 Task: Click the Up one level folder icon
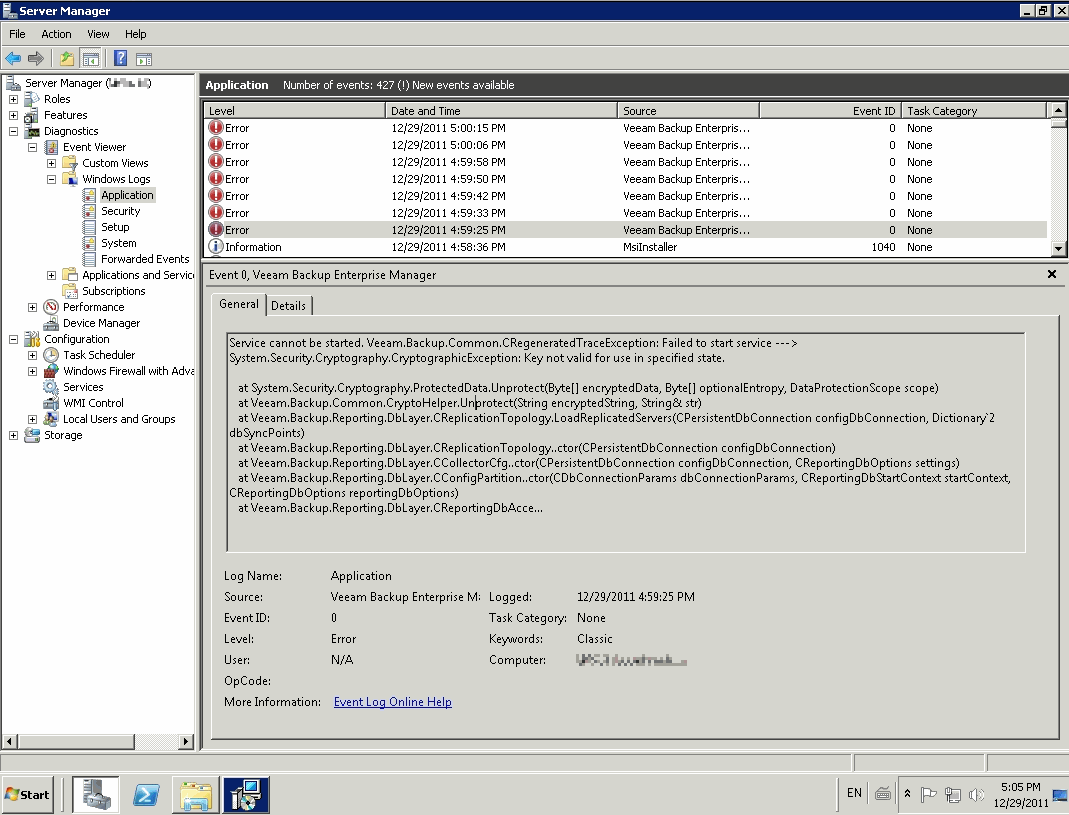point(67,59)
